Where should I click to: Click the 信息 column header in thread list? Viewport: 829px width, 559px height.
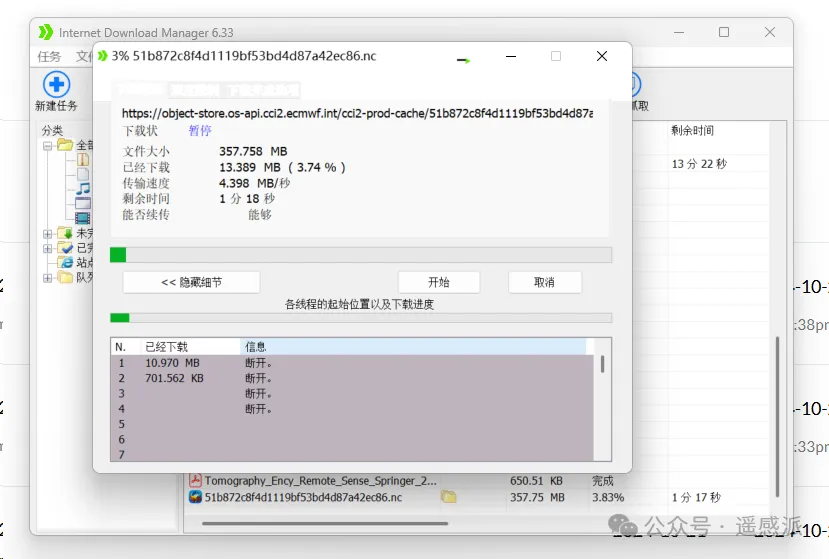point(413,347)
